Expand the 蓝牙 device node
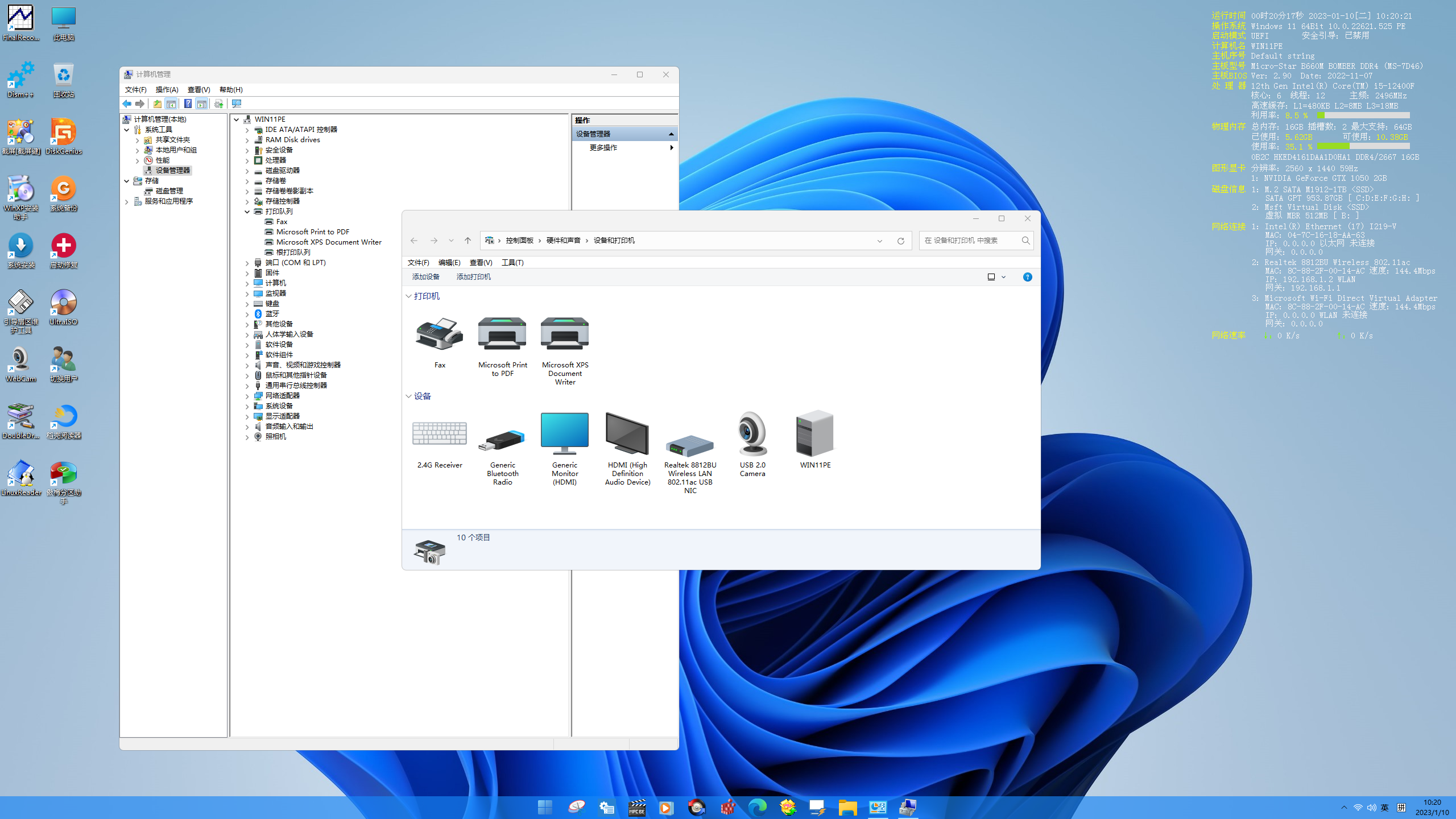 247,314
